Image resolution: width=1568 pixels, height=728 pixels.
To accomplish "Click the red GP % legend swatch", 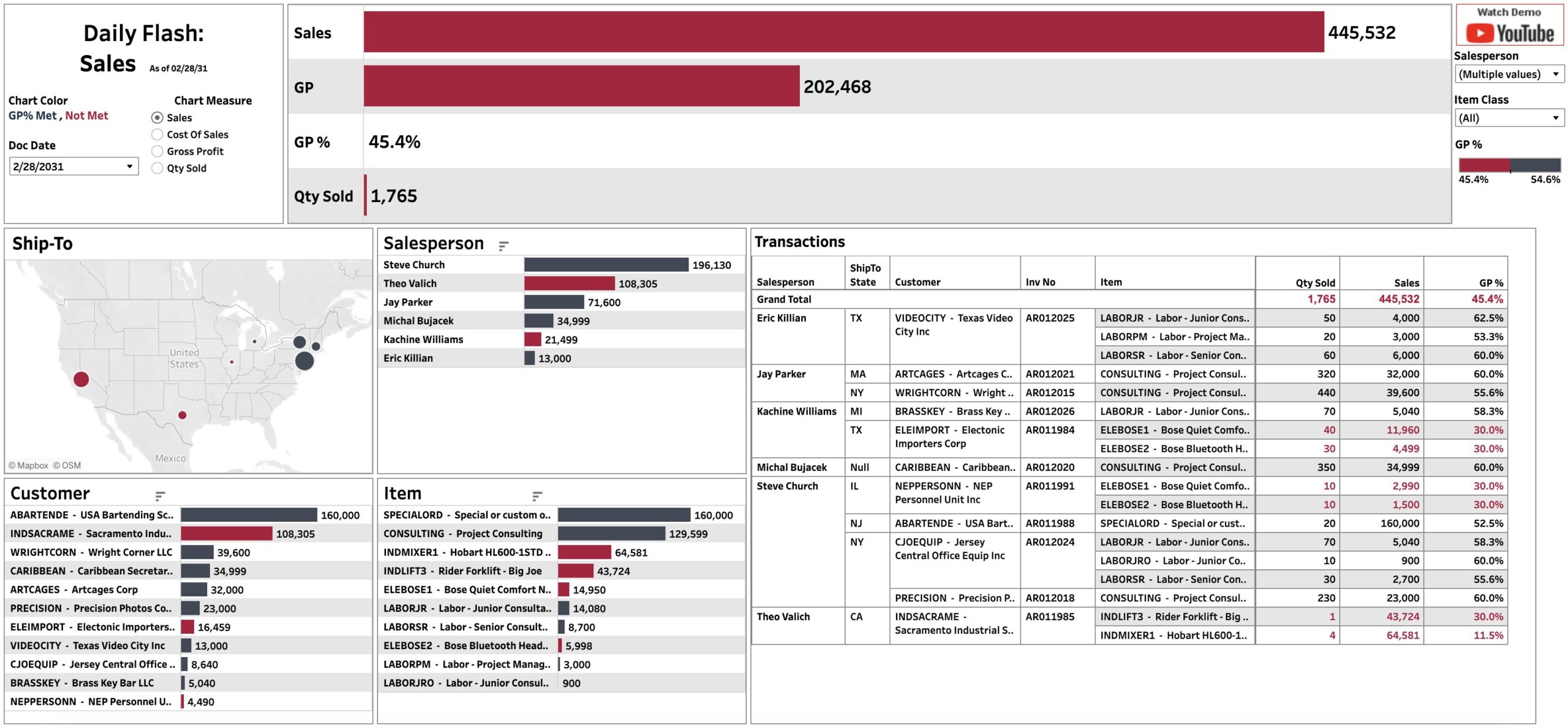I will (x=1483, y=165).
